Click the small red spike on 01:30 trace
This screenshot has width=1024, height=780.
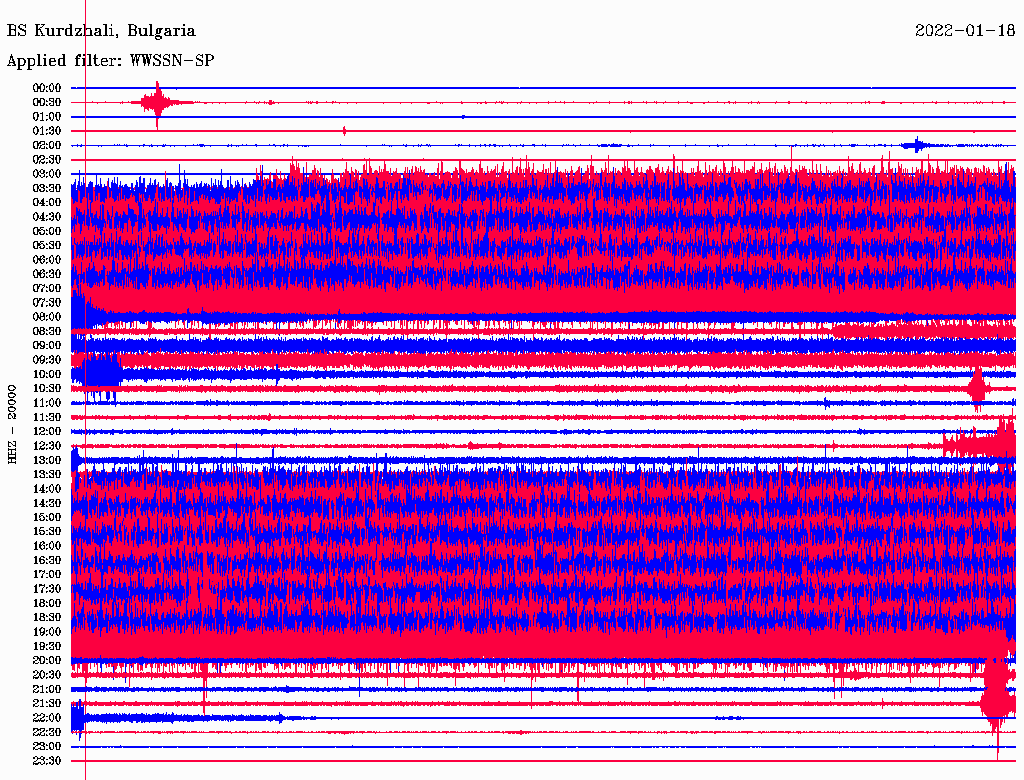(344, 131)
